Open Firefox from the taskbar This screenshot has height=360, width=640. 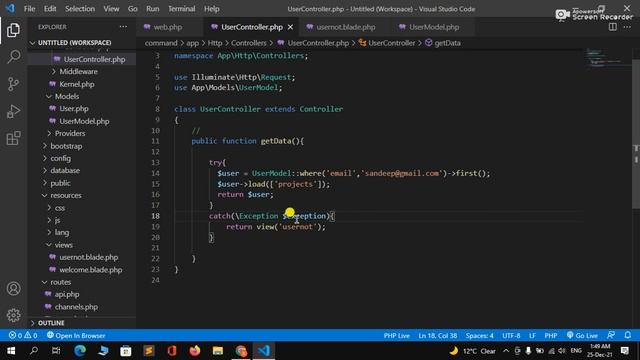click(x=195, y=351)
